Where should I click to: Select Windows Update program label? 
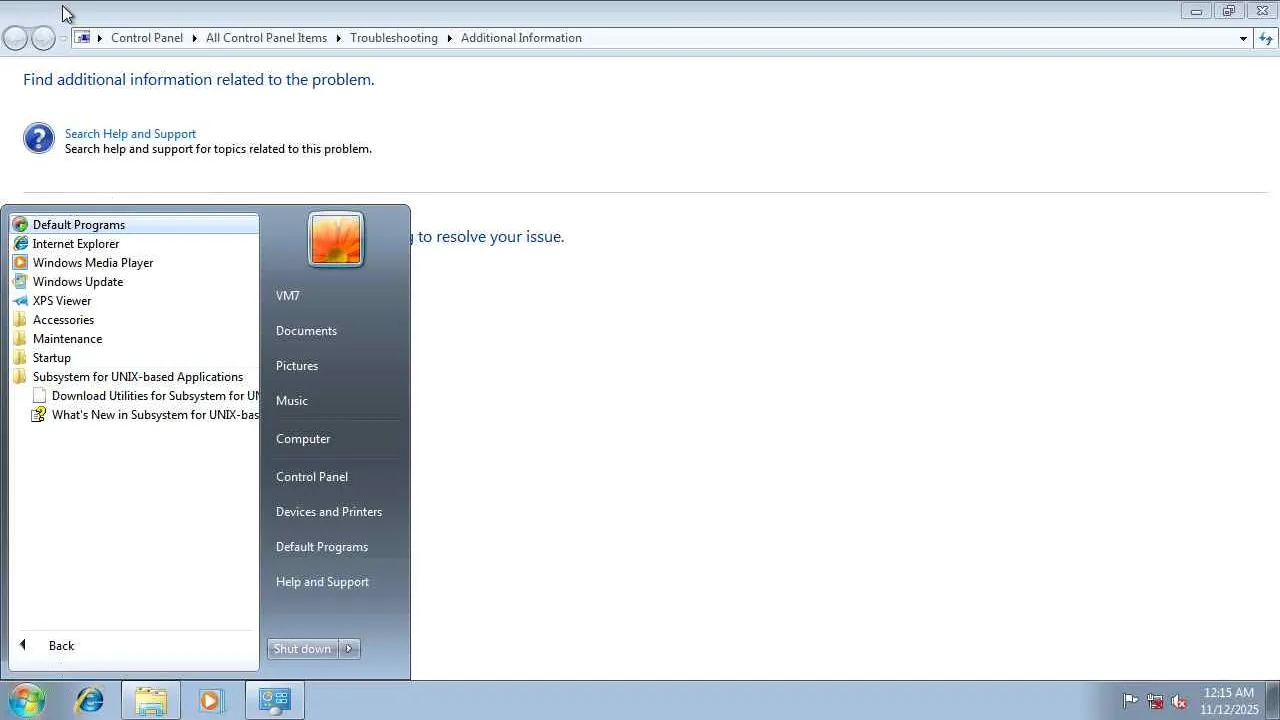click(x=78, y=282)
